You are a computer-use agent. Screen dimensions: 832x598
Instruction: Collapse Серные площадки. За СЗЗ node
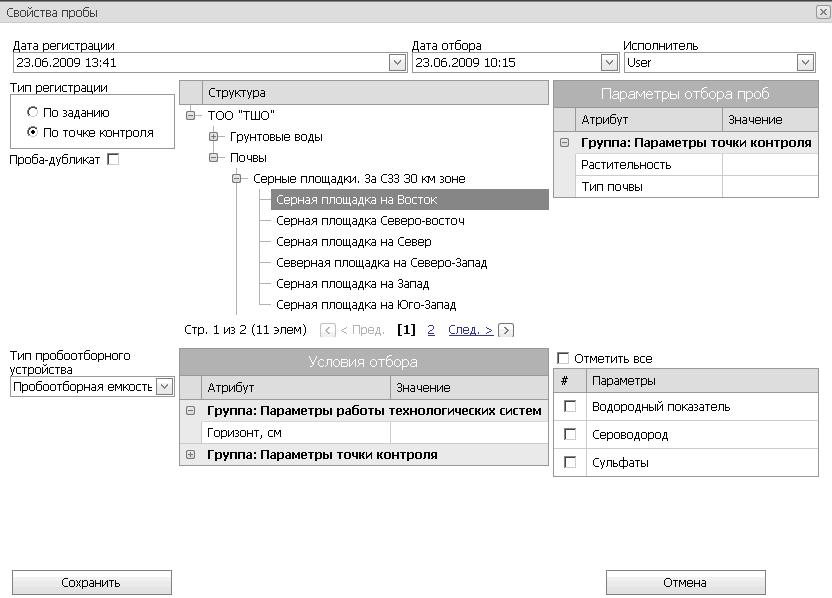(x=237, y=179)
